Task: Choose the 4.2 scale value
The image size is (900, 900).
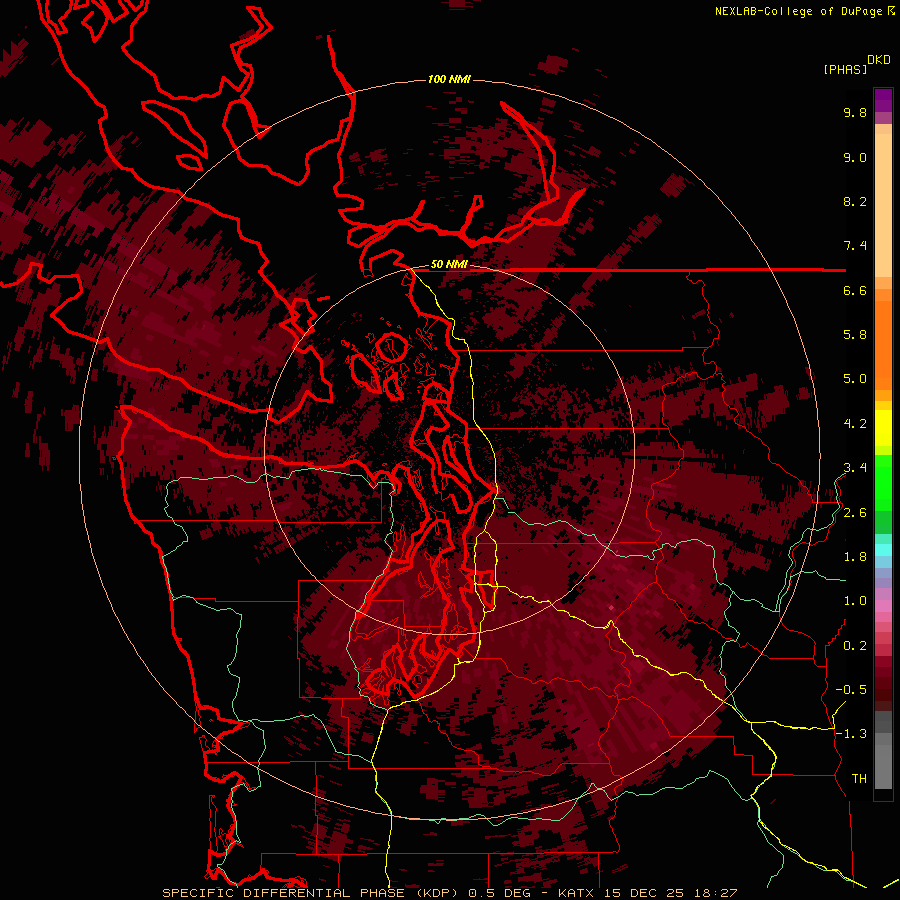Action: point(855,424)
